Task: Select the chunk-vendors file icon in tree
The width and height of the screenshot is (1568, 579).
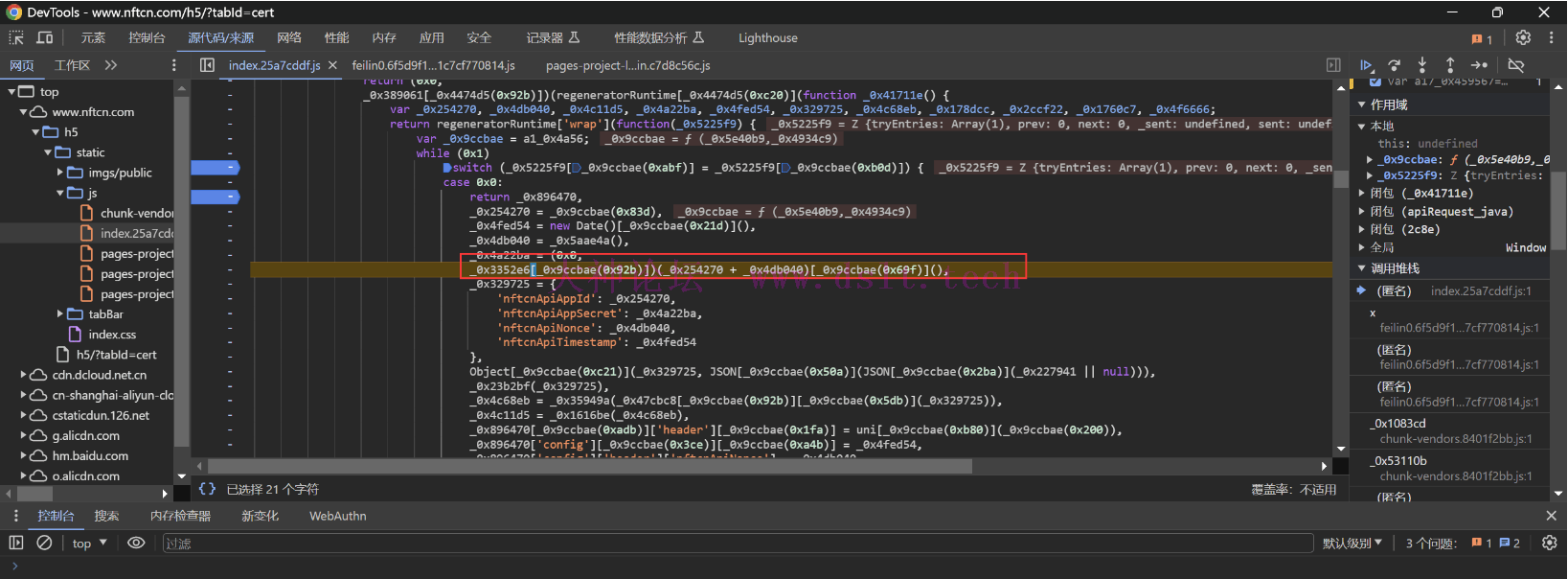Action: (87, 213)
